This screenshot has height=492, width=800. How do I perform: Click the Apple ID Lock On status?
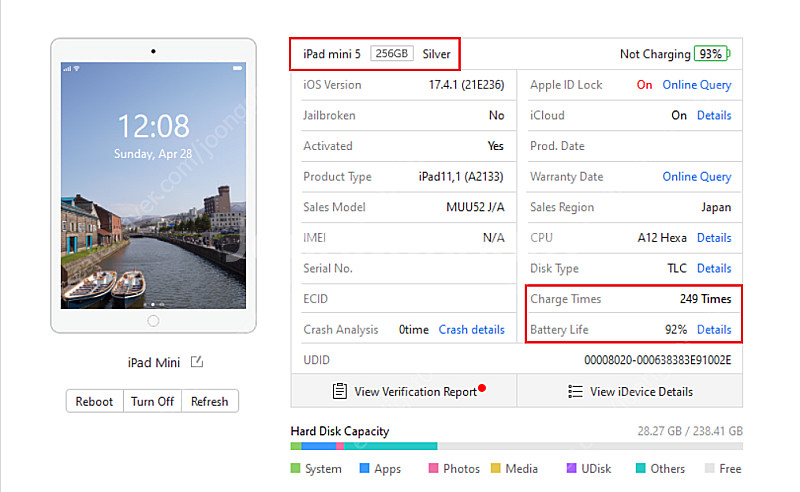(x=644, y=85)
